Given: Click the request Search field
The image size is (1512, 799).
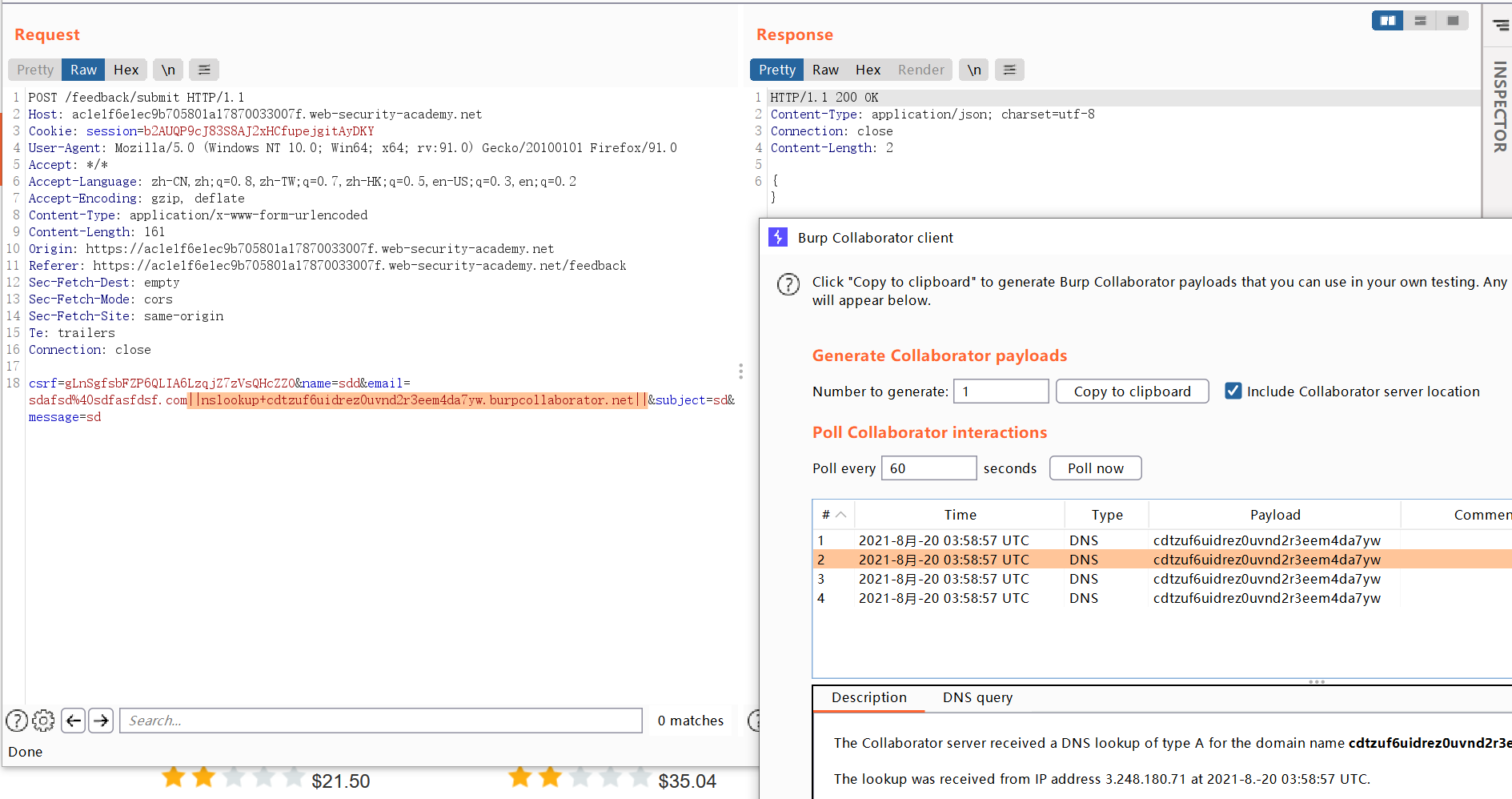Looking at the screenshot, I should (x=381, y=721).
